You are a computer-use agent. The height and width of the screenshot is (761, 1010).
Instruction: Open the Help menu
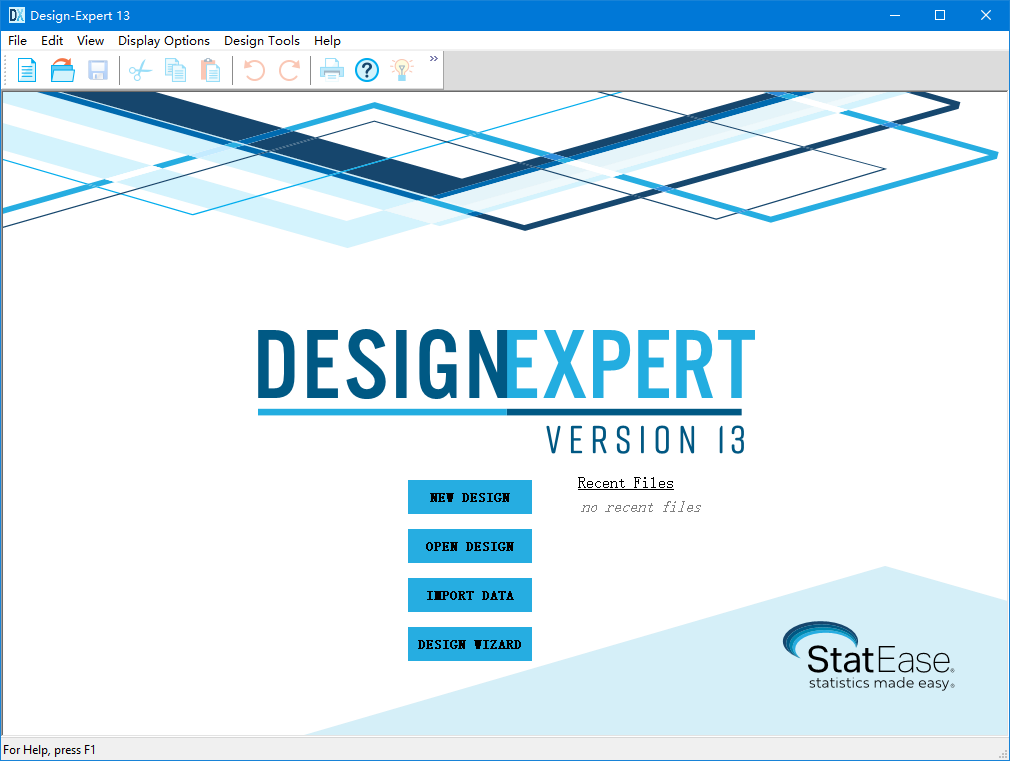tap(327, 41)
